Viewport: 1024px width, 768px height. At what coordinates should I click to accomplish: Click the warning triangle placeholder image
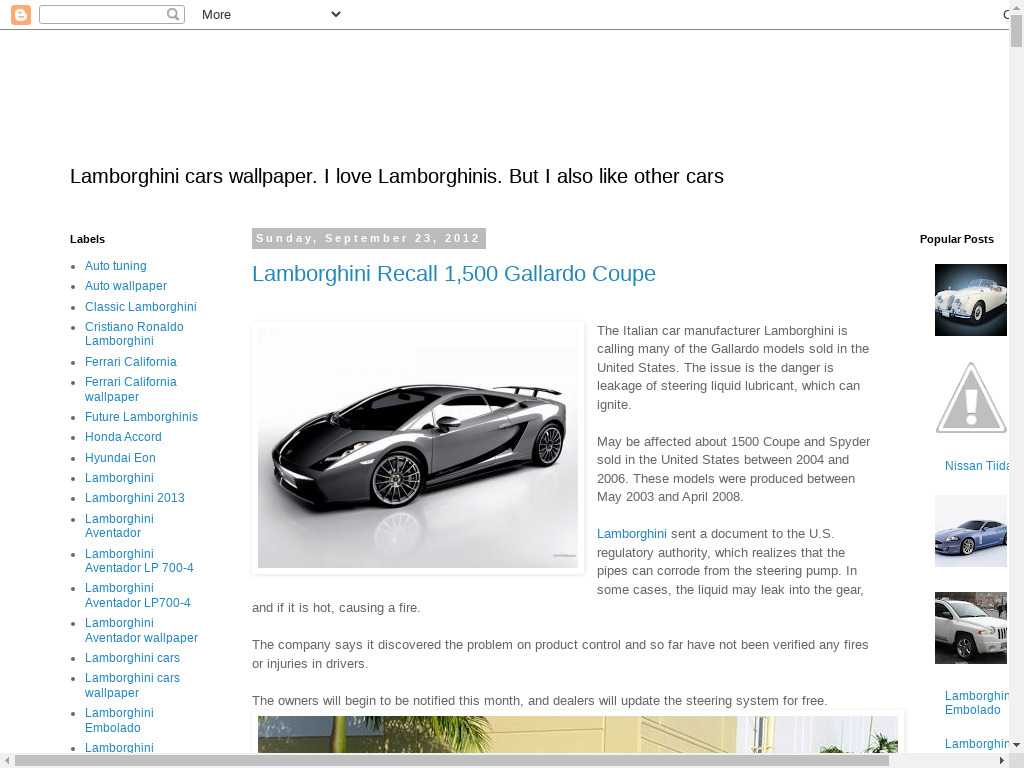pyautogui.click(x=971, y=398)
